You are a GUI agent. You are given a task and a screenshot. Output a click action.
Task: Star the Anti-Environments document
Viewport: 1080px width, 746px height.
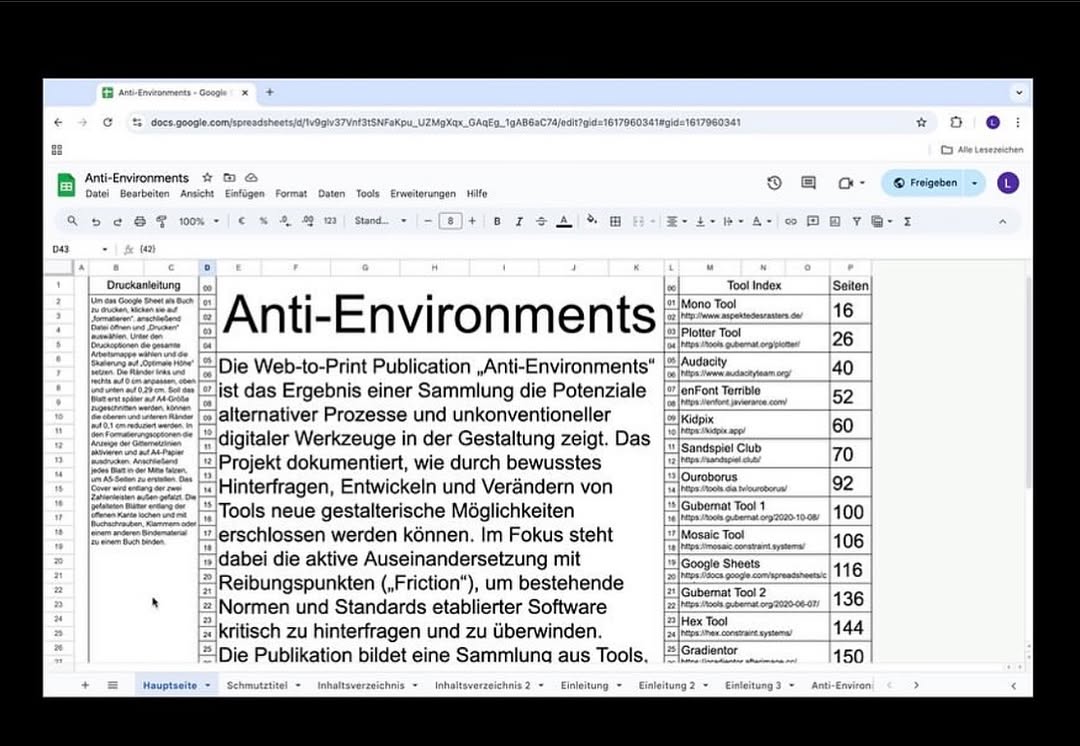click(x=207, y=177)
